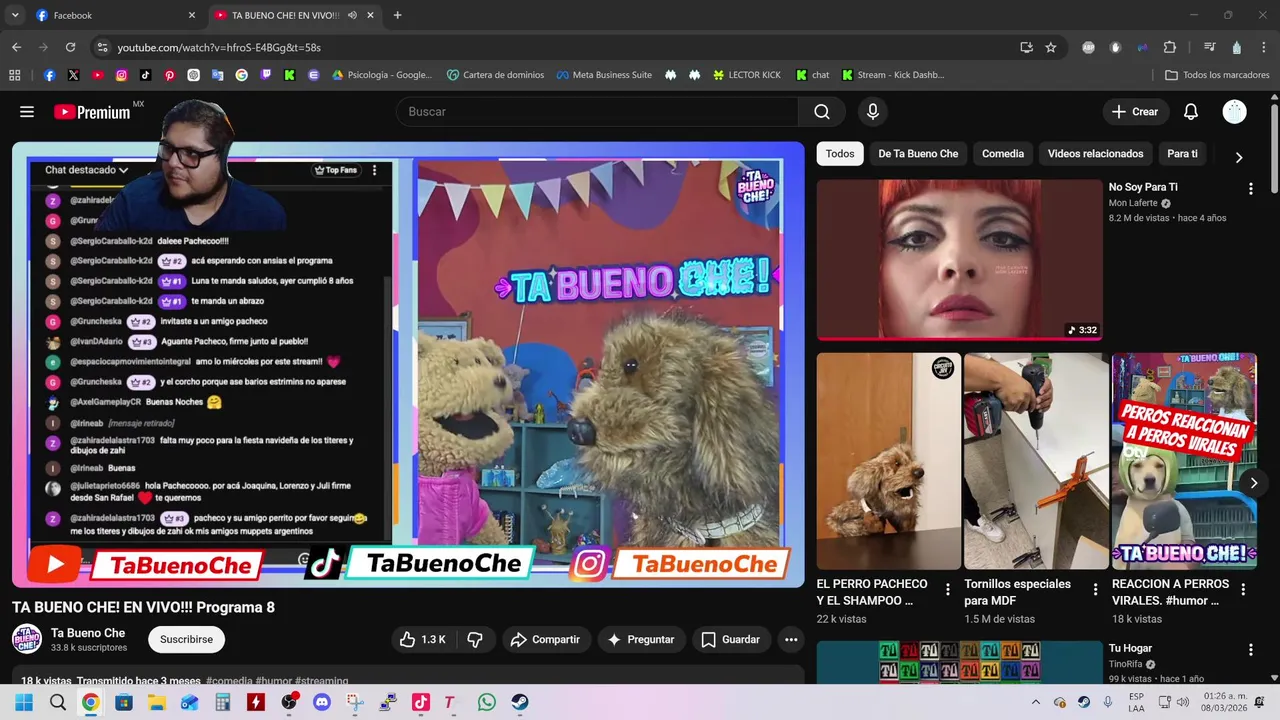Open Chrome three-dot menu
1280x720 pixels.
1264,47
